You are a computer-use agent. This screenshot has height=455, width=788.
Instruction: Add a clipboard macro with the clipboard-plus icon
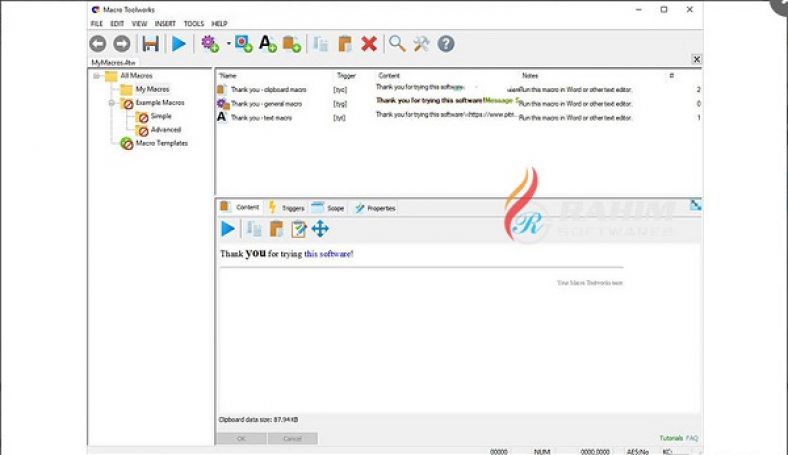291,44
